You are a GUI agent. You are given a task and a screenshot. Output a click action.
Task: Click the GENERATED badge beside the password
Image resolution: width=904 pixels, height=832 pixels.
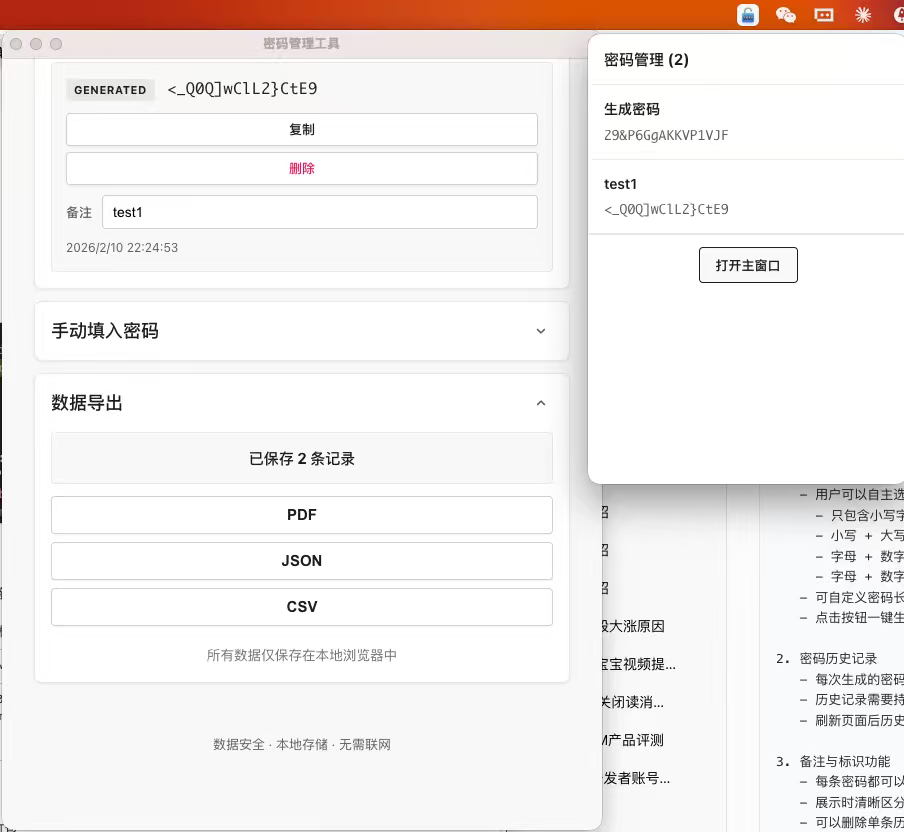(x=110, y=90)
